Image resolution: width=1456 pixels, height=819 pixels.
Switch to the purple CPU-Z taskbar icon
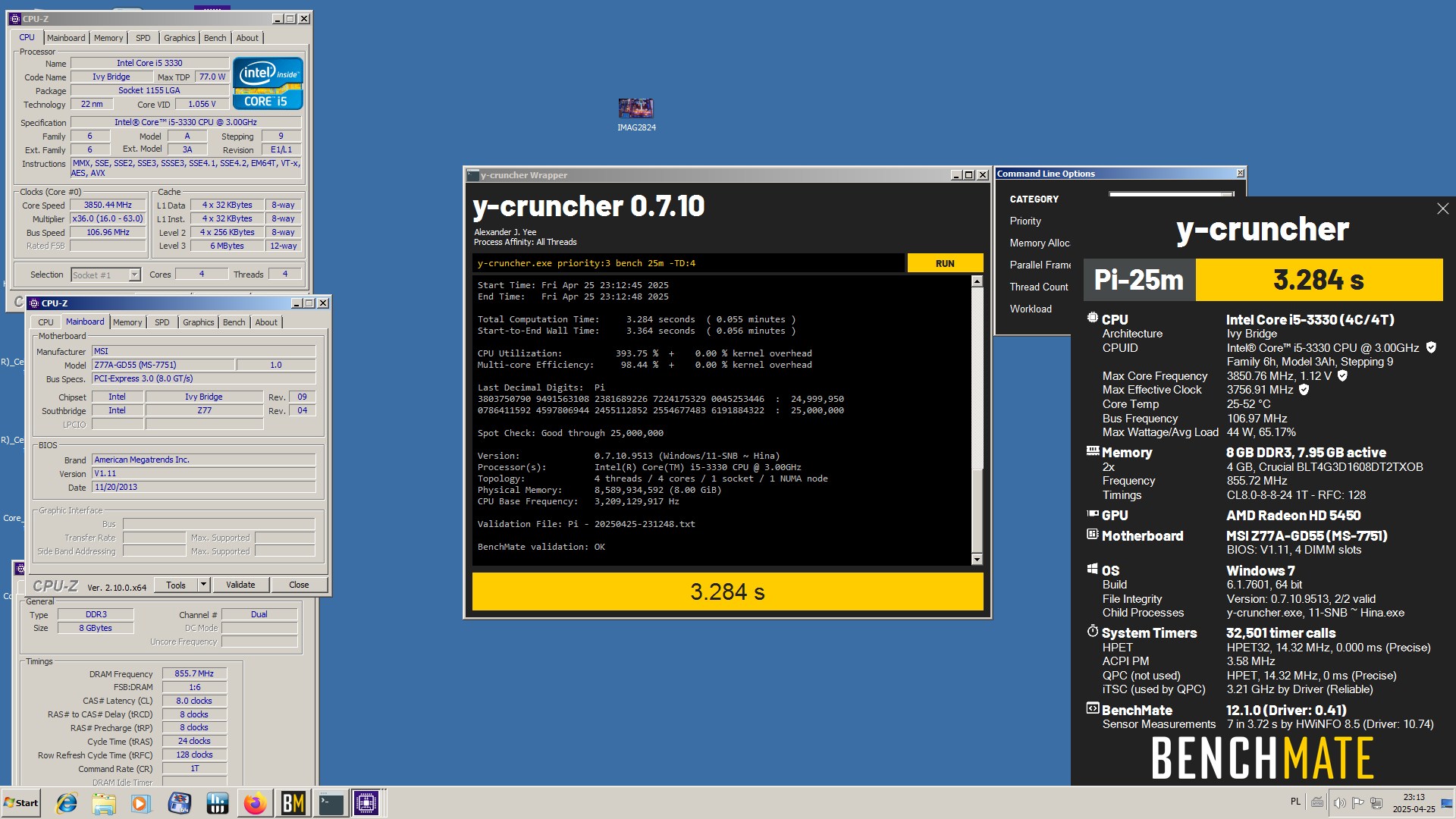pos(366,803)
